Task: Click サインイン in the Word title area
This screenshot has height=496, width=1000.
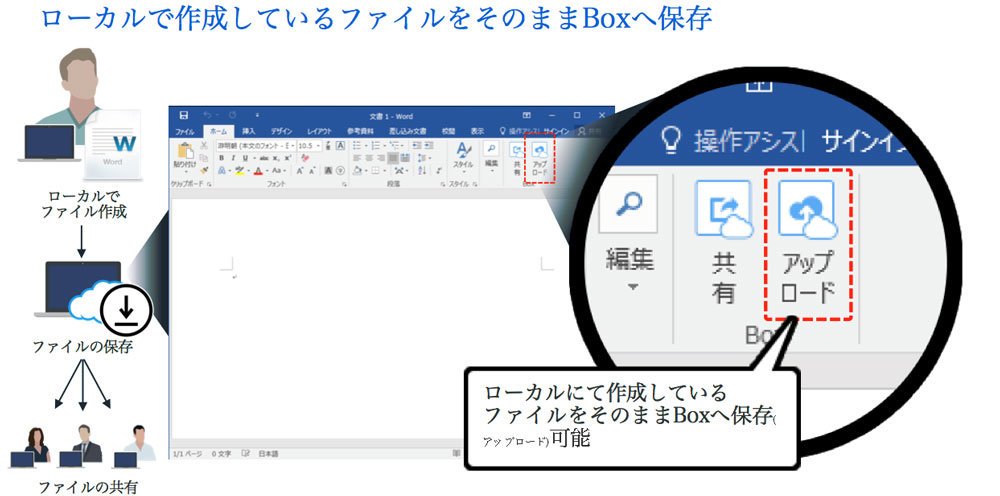Action: [x=557, y=131]
